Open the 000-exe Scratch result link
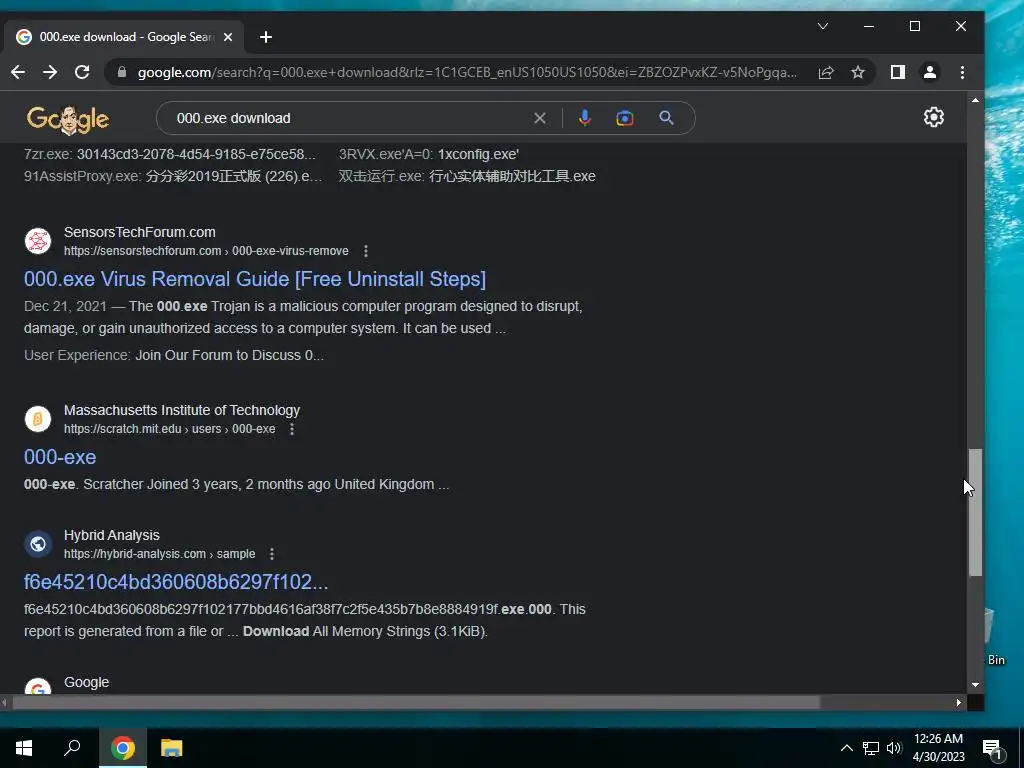 tap(60, 457)
